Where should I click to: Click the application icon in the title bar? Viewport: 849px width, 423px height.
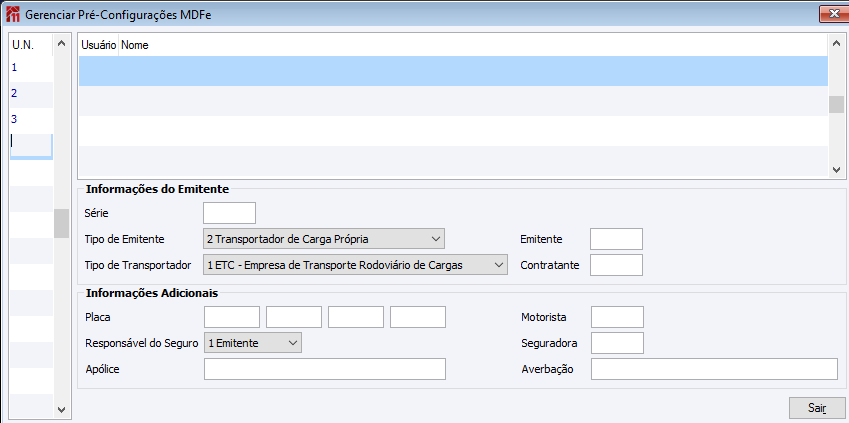click(13, 13)
